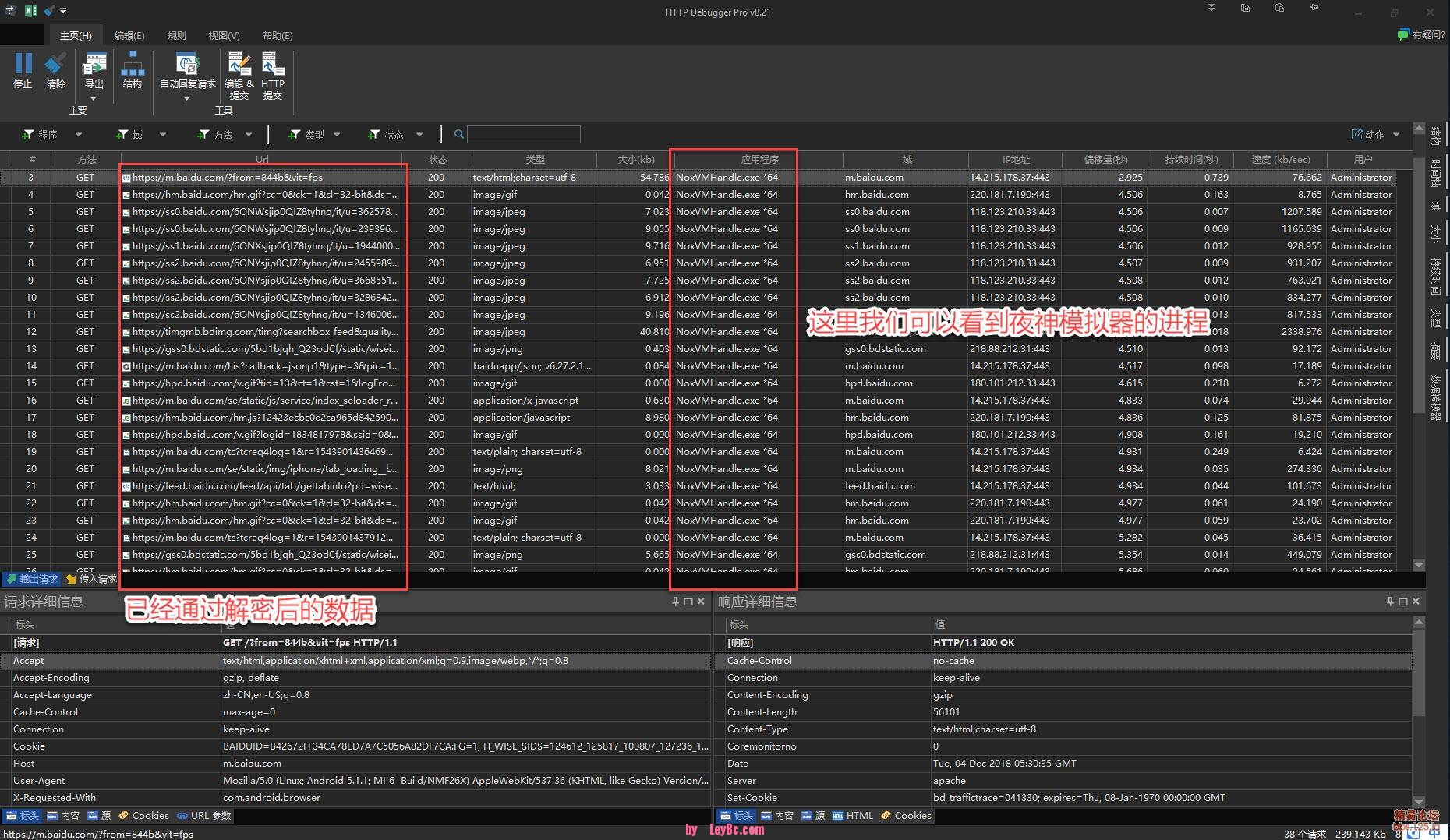
Task: Select the response header row Set-Cookie
Action: (x=1063, y=798)
